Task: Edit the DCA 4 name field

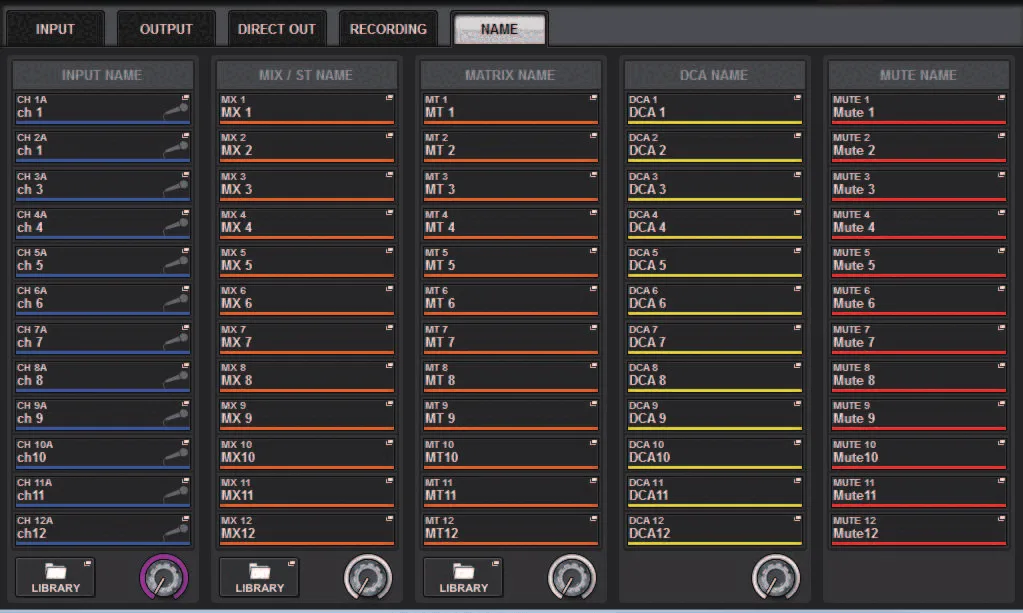Action: (714, 223)
